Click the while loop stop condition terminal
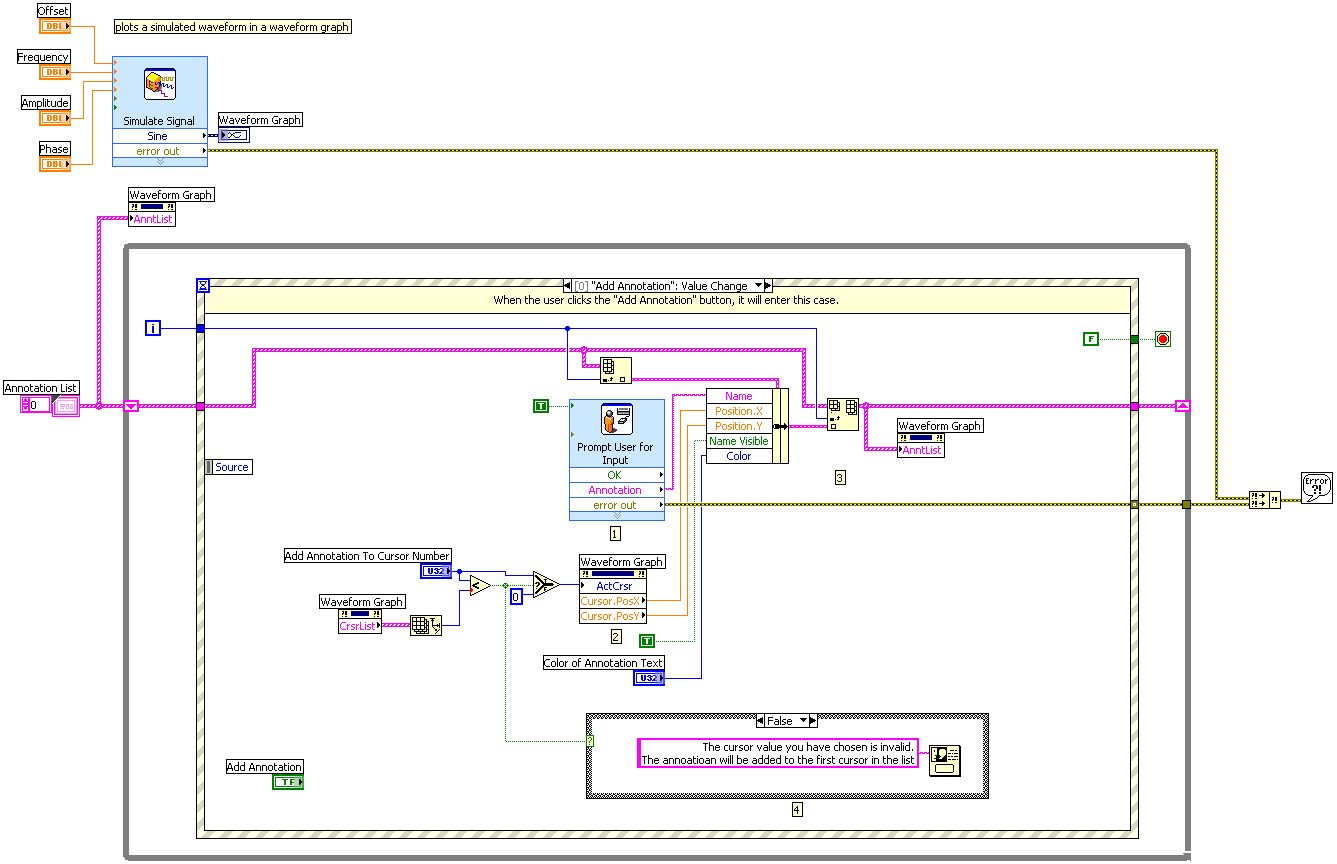 (1162, 339)
